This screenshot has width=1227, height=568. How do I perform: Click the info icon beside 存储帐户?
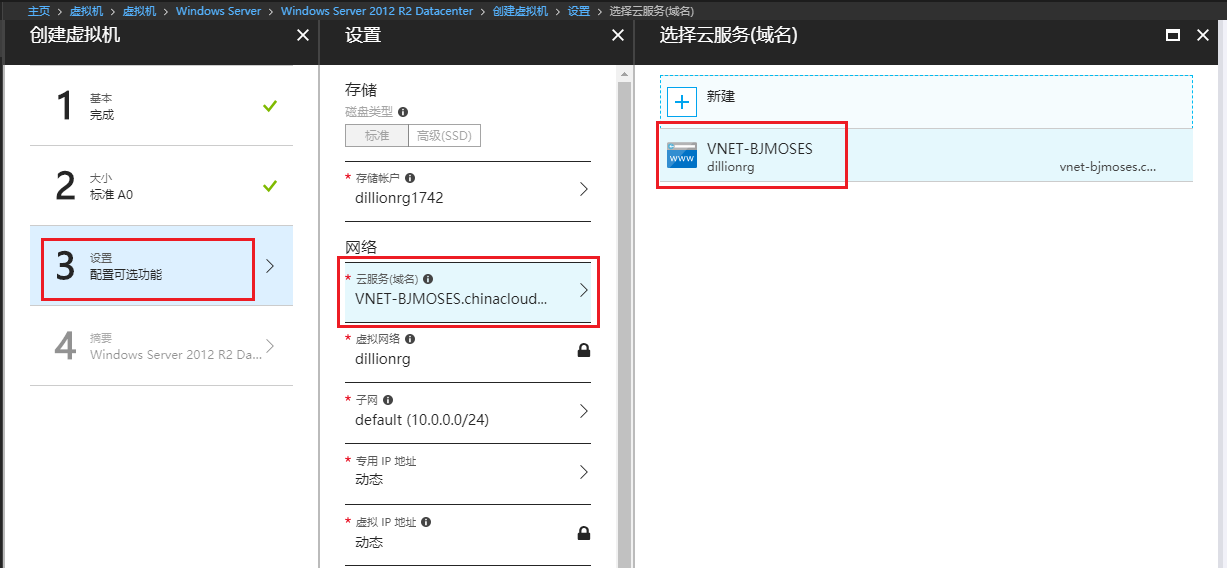tap(410, 177)
